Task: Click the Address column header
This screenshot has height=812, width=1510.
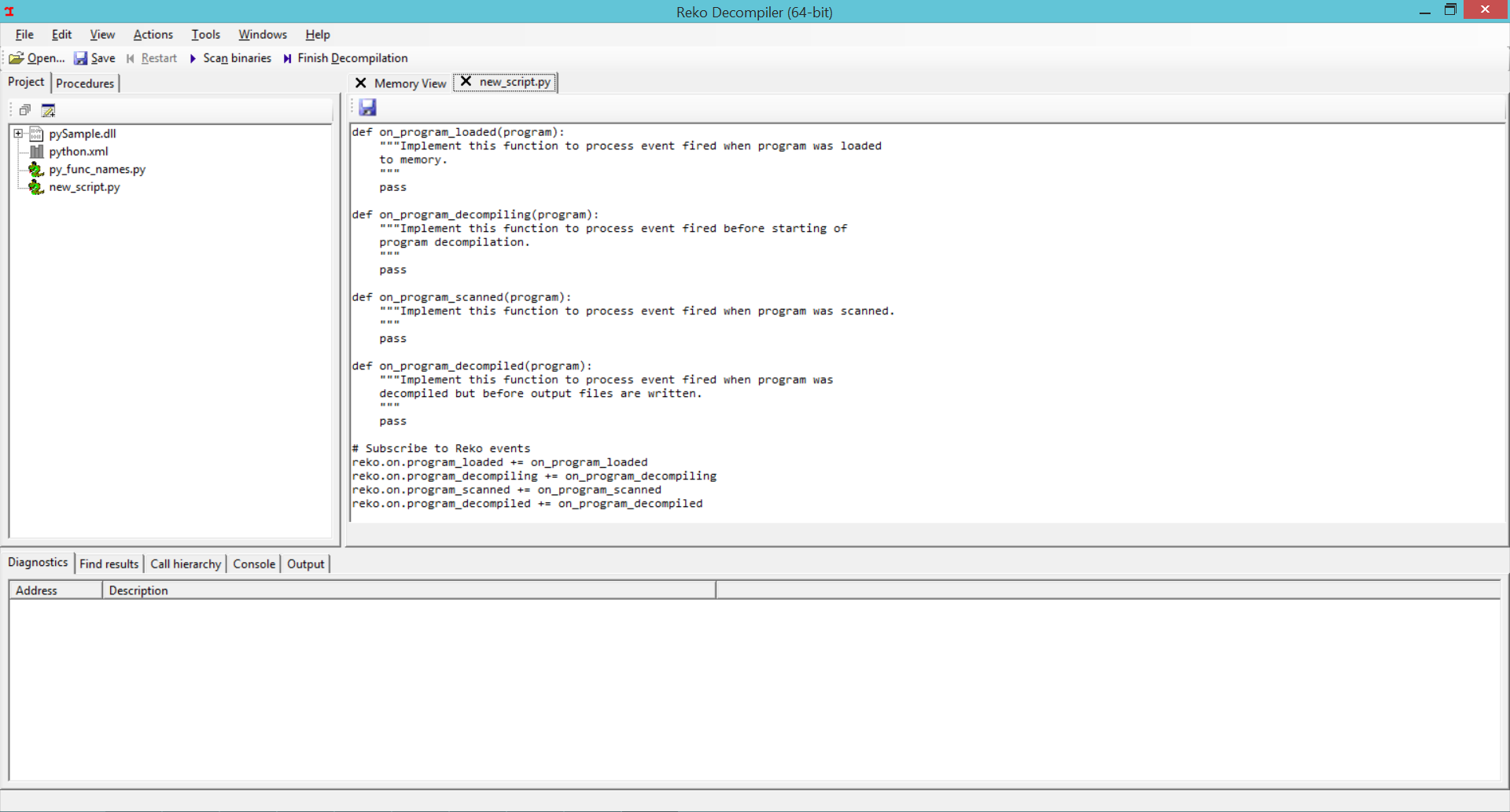Action: coord(56,590)
